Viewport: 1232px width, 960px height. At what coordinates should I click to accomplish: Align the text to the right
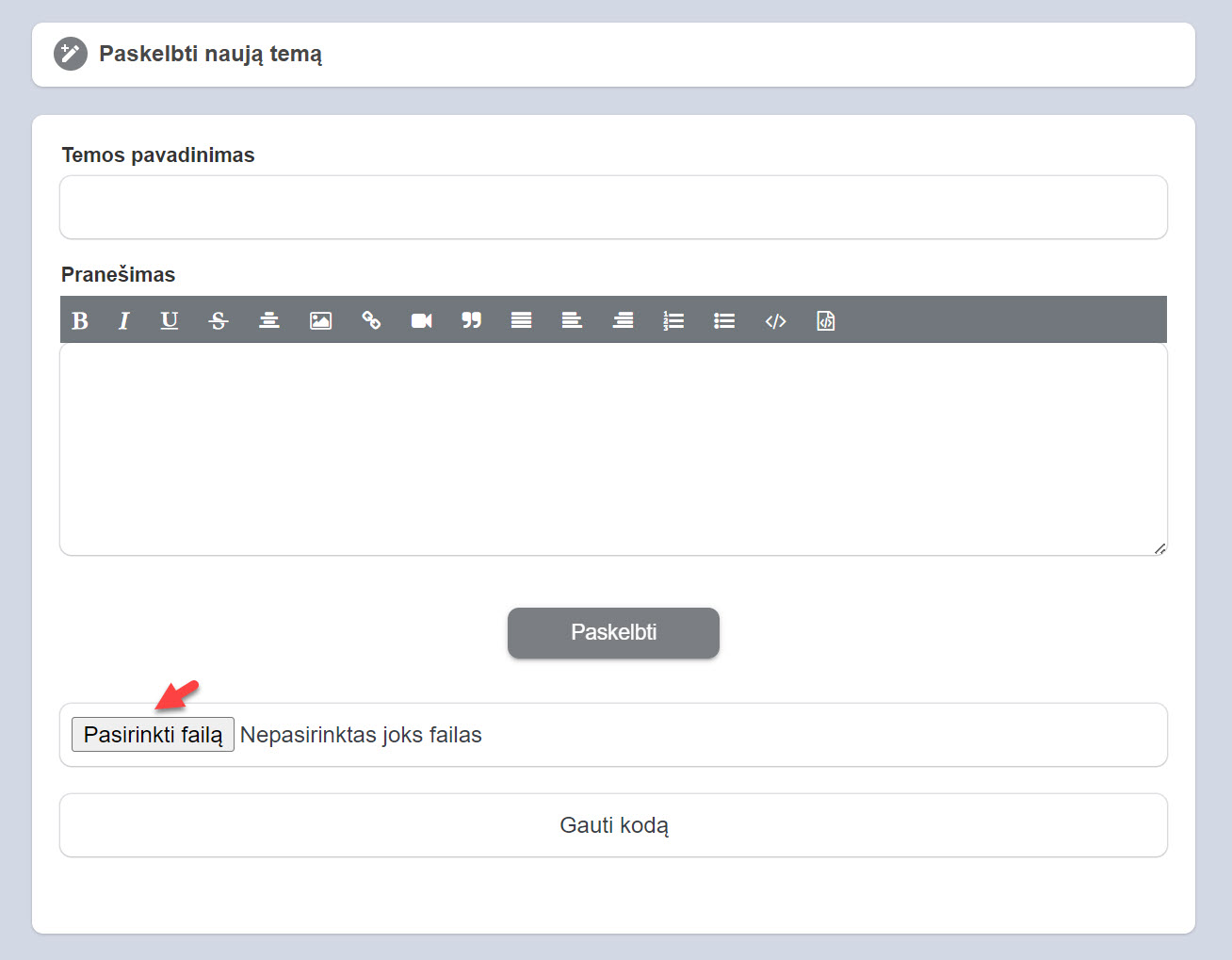tap(623, 321)
